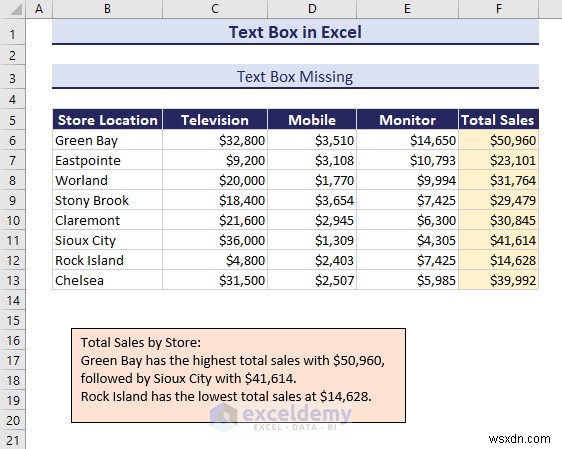Click Green Bay mobile value $3,510
This screenshot has height=449, width=562.
(x=312, y=140)
